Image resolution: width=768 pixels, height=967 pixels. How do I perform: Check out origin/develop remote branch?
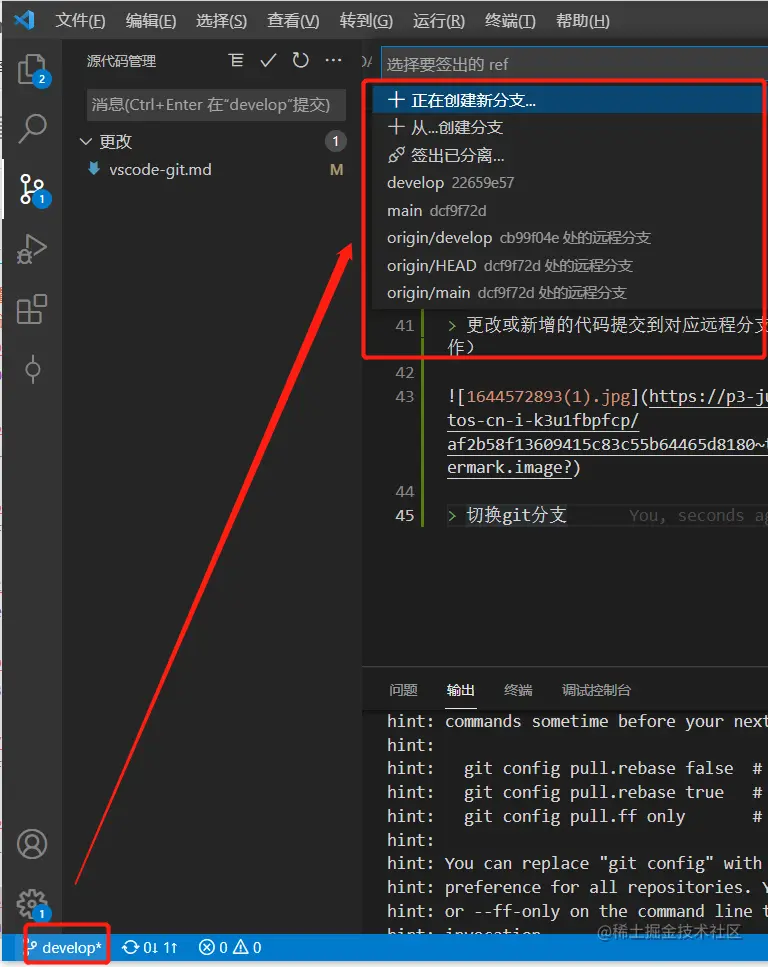pos(568,237)
